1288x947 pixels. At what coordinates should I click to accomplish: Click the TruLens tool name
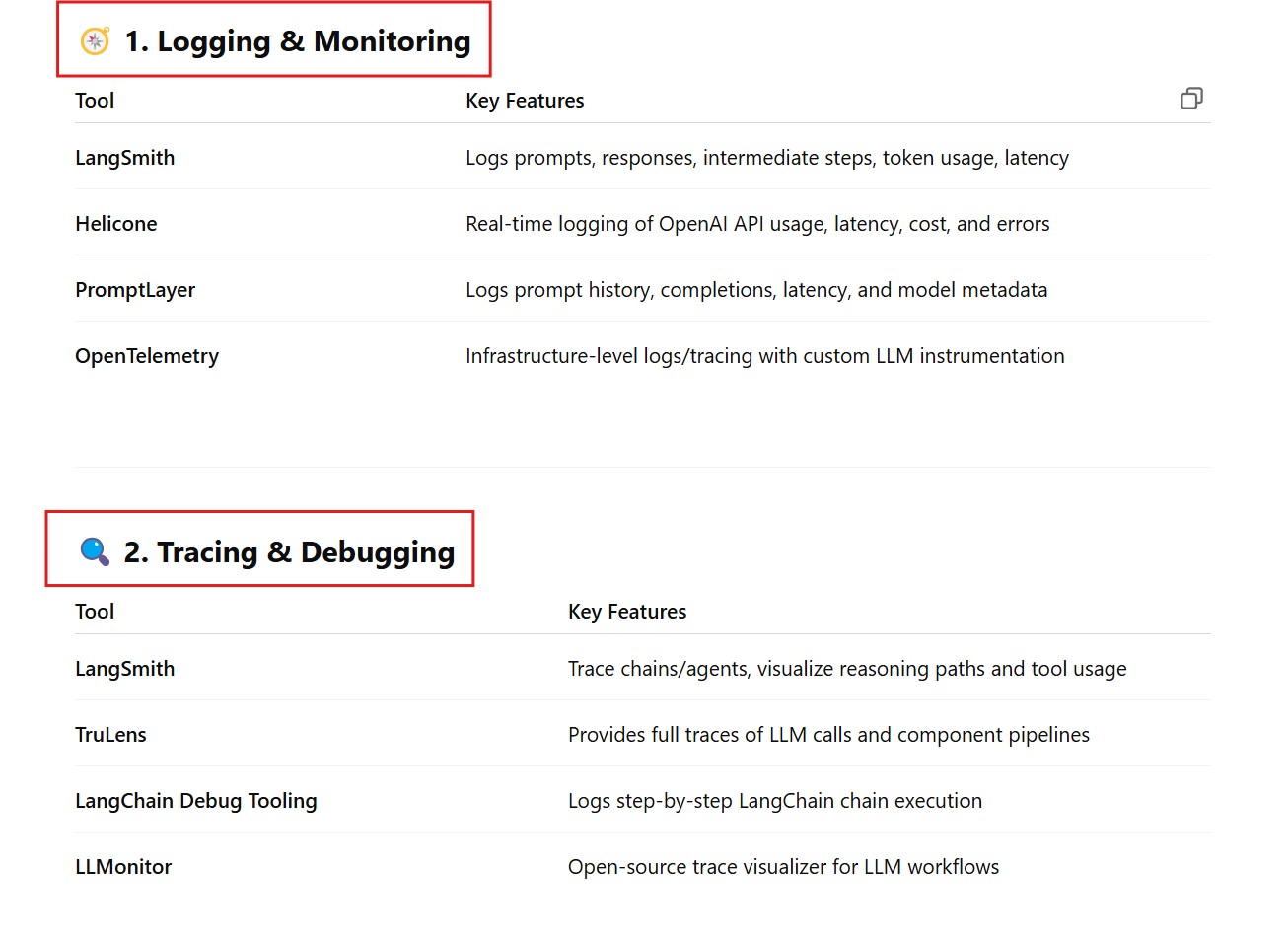[110, 735]
